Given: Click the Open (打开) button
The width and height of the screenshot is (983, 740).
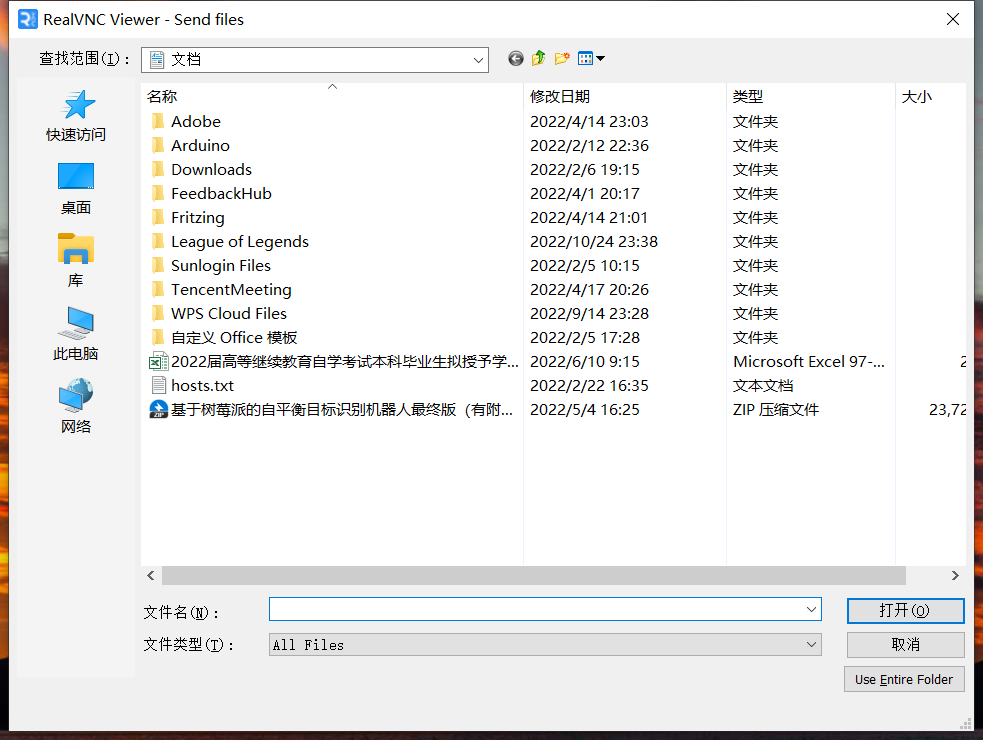Looking at the screenshot, I should pyautogui.click(x=905, y=611).
